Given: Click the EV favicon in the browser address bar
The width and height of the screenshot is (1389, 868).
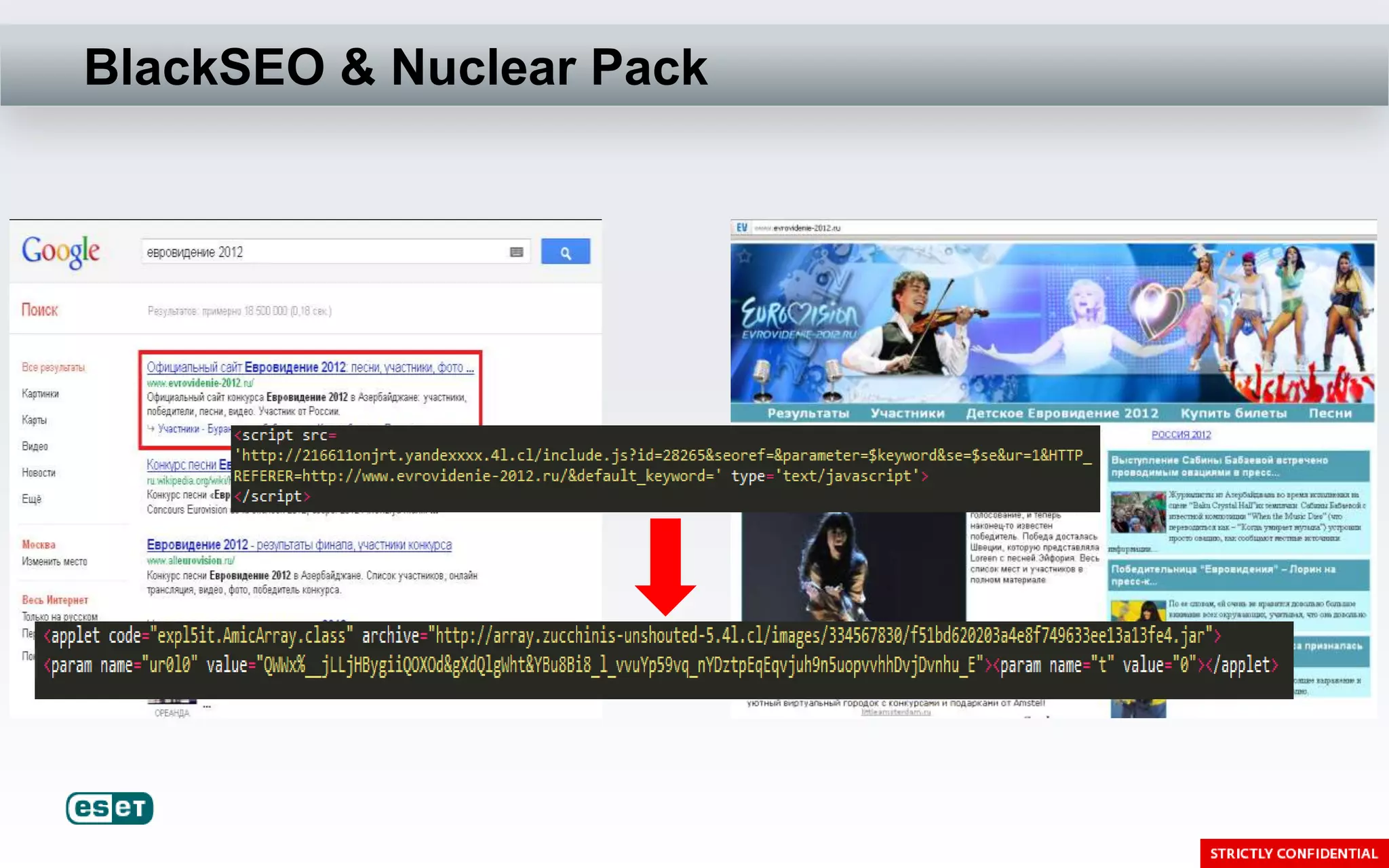Looking at the screenshot, I should point(742,228).
